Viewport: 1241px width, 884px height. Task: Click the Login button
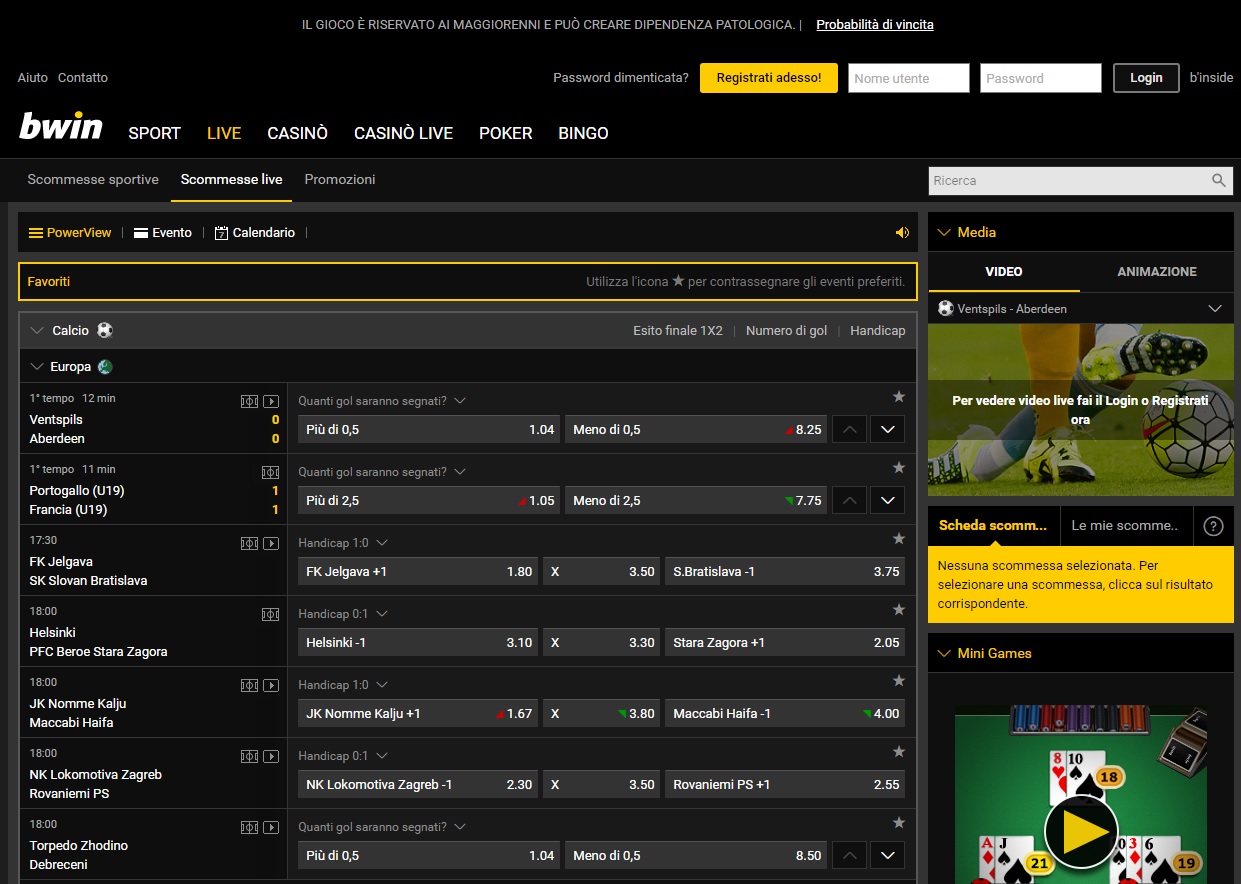1146,78
